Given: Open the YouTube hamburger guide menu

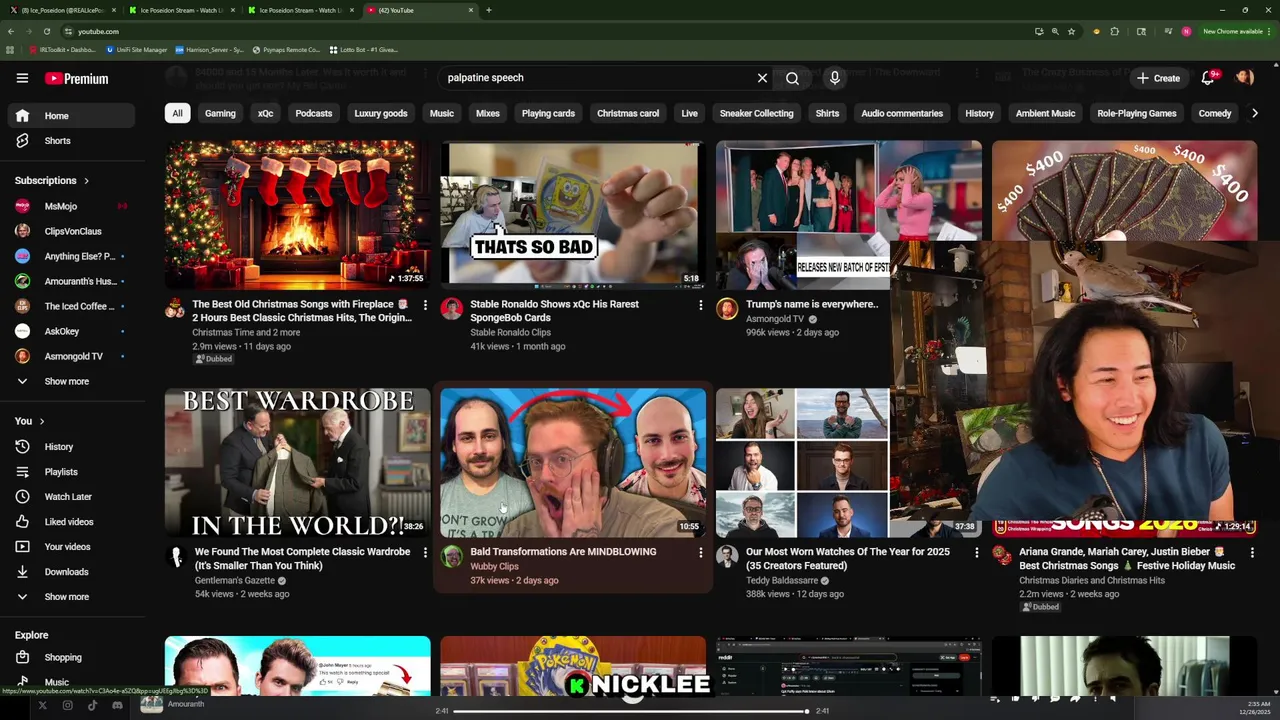Looking at the screenshot, I should pos(22,78).
